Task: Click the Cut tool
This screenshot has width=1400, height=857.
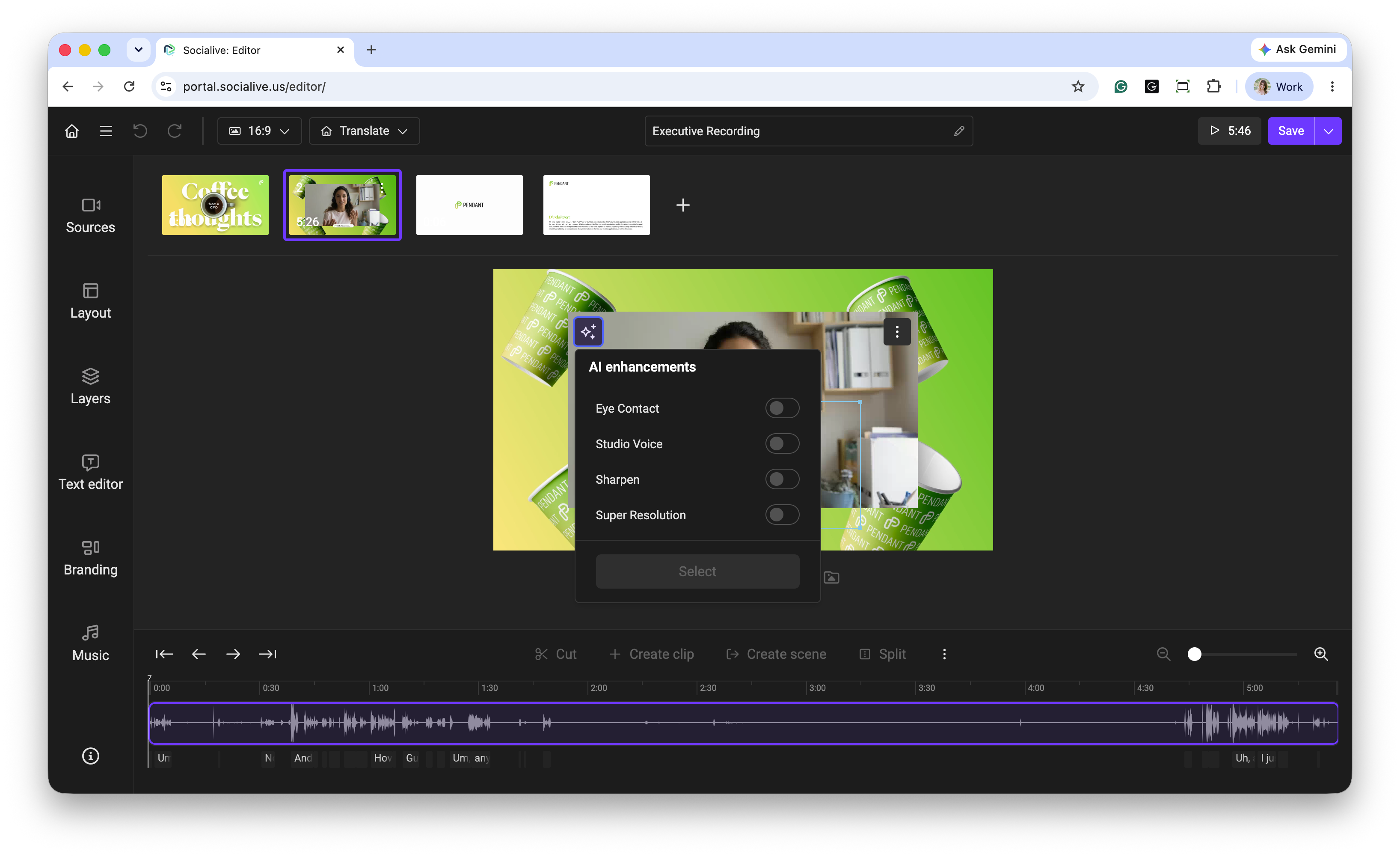Action: pos(556,654)
